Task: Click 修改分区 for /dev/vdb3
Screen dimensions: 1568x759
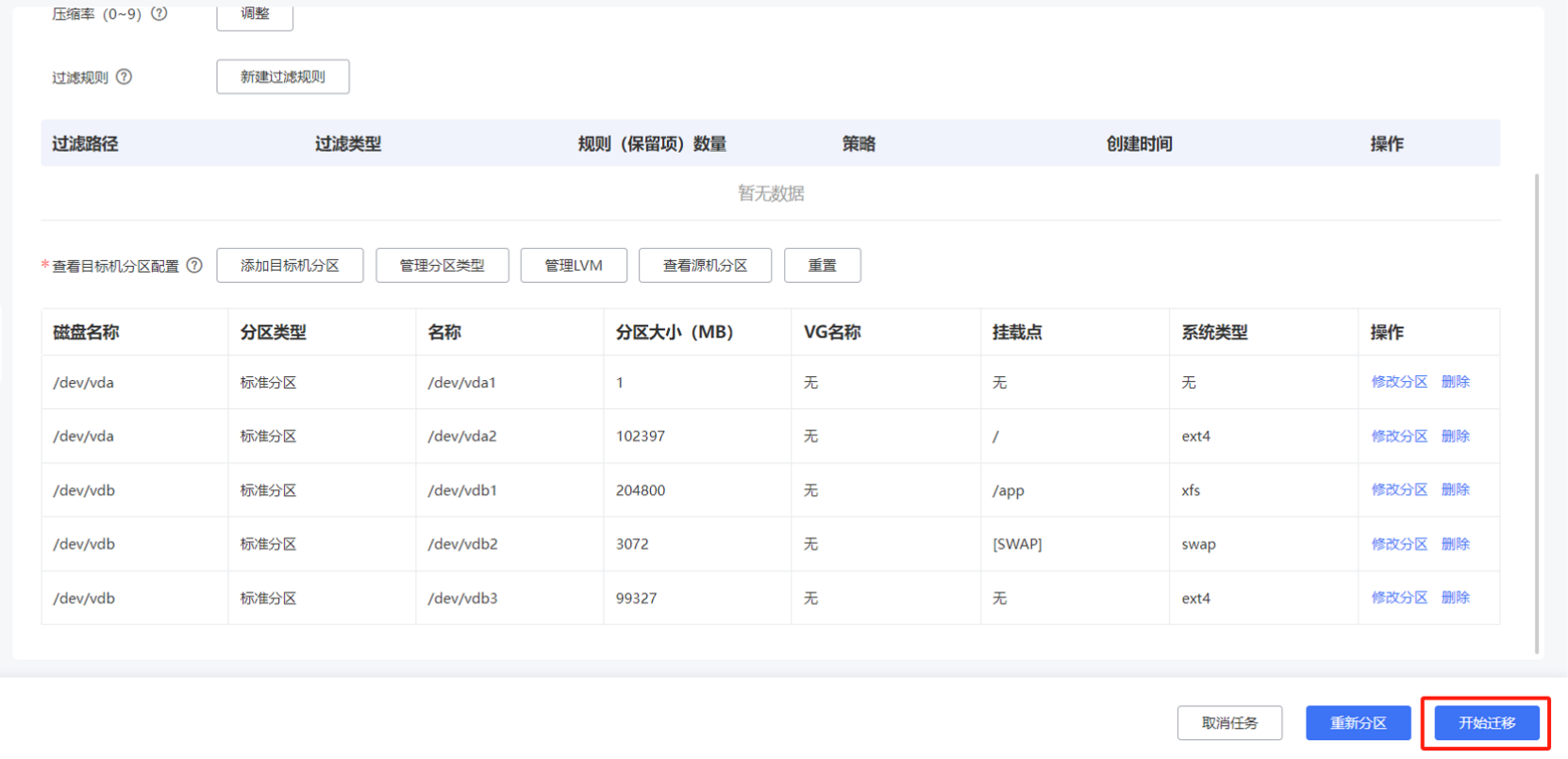Action: 1399,598
